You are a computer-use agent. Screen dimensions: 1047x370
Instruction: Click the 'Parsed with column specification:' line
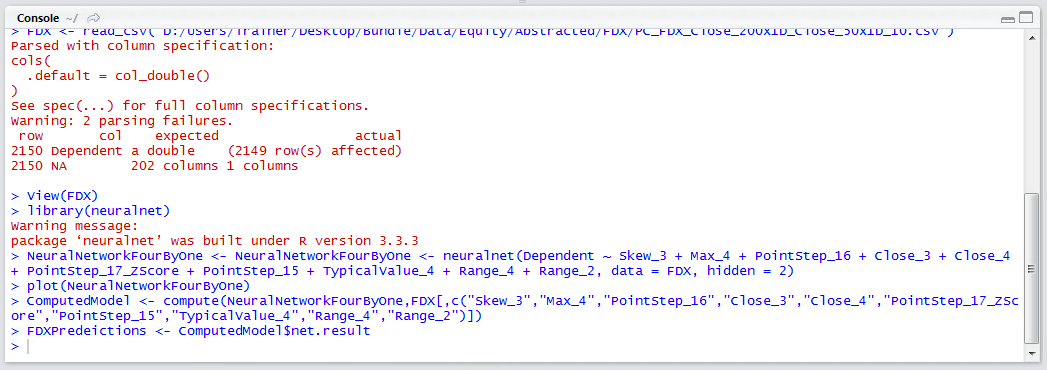point(143,46)
